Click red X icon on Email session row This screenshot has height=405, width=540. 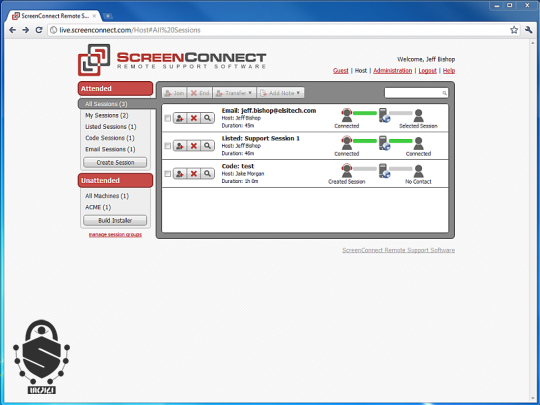pyautogui.click(x=194, y=118)
